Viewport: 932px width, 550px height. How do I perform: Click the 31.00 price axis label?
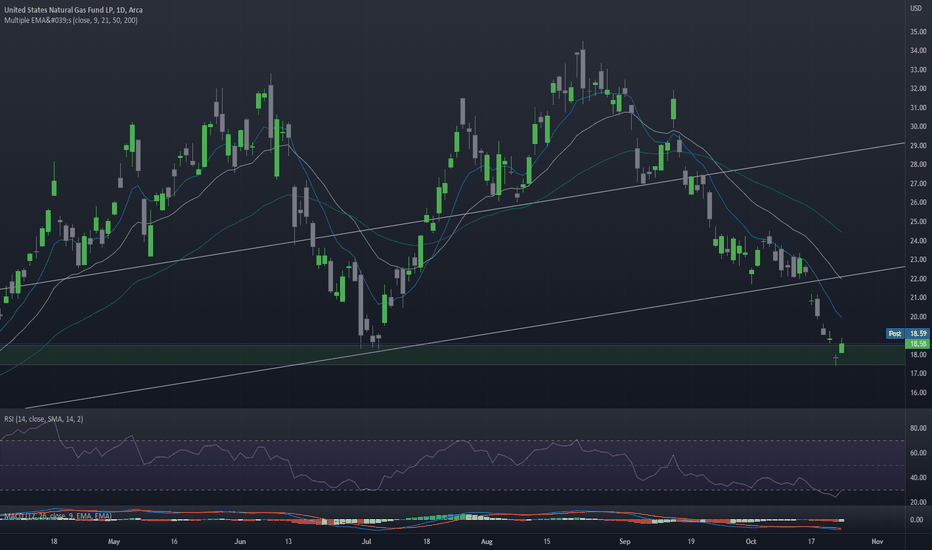point(918,108)
